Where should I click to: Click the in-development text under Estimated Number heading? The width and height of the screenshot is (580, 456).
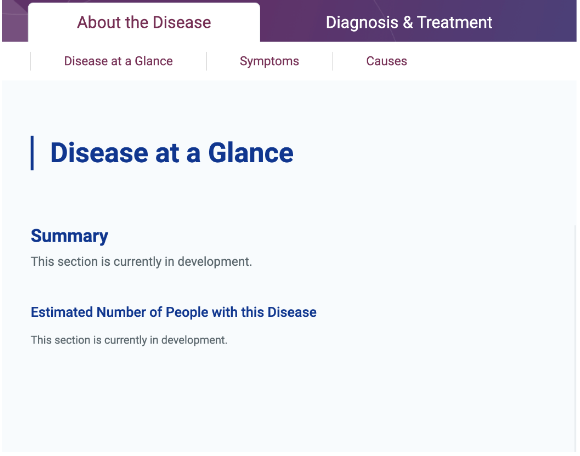[x=129, y=340]
